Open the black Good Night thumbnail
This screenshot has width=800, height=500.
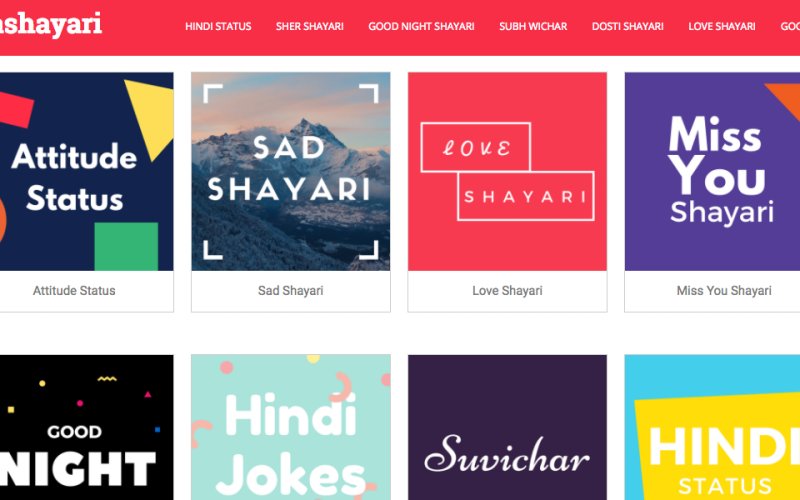click(86, 428)
